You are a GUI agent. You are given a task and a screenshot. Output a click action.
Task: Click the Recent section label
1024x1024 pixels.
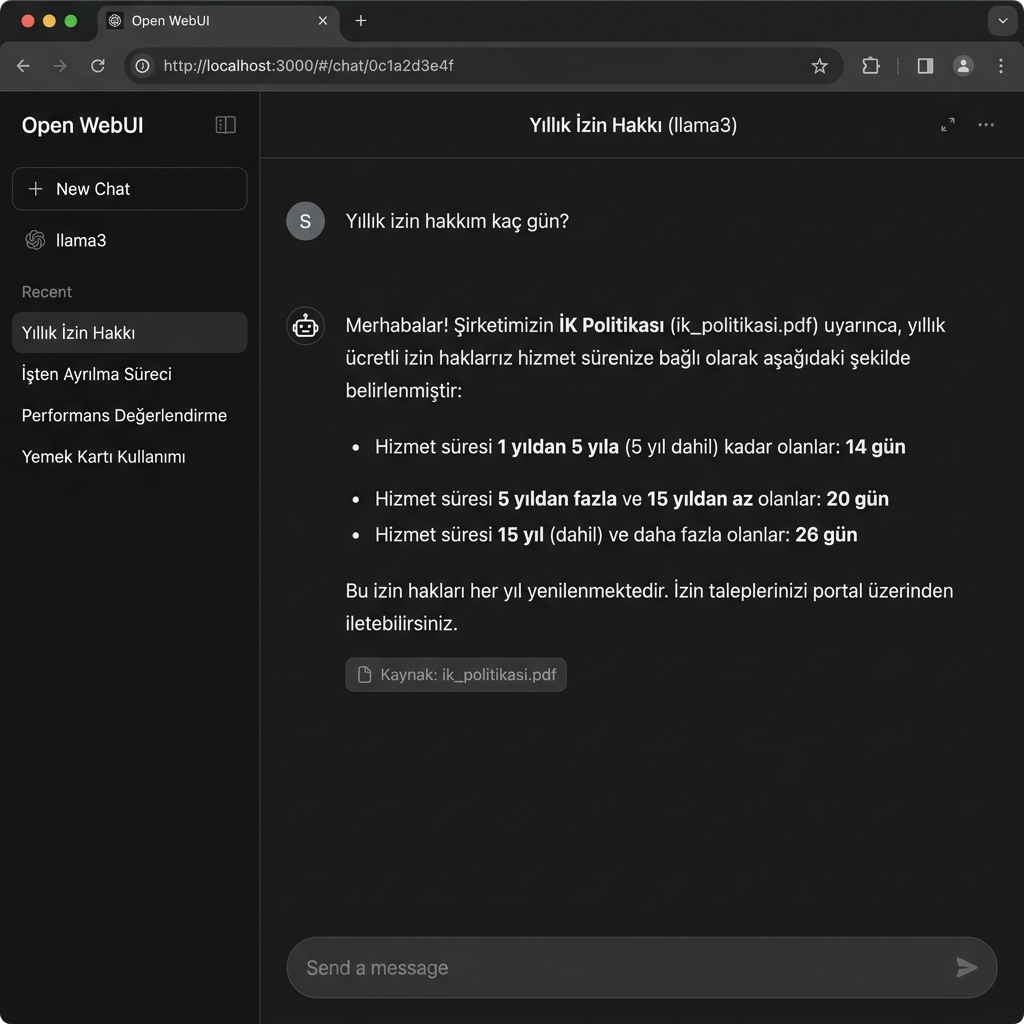tap(46, 292)
